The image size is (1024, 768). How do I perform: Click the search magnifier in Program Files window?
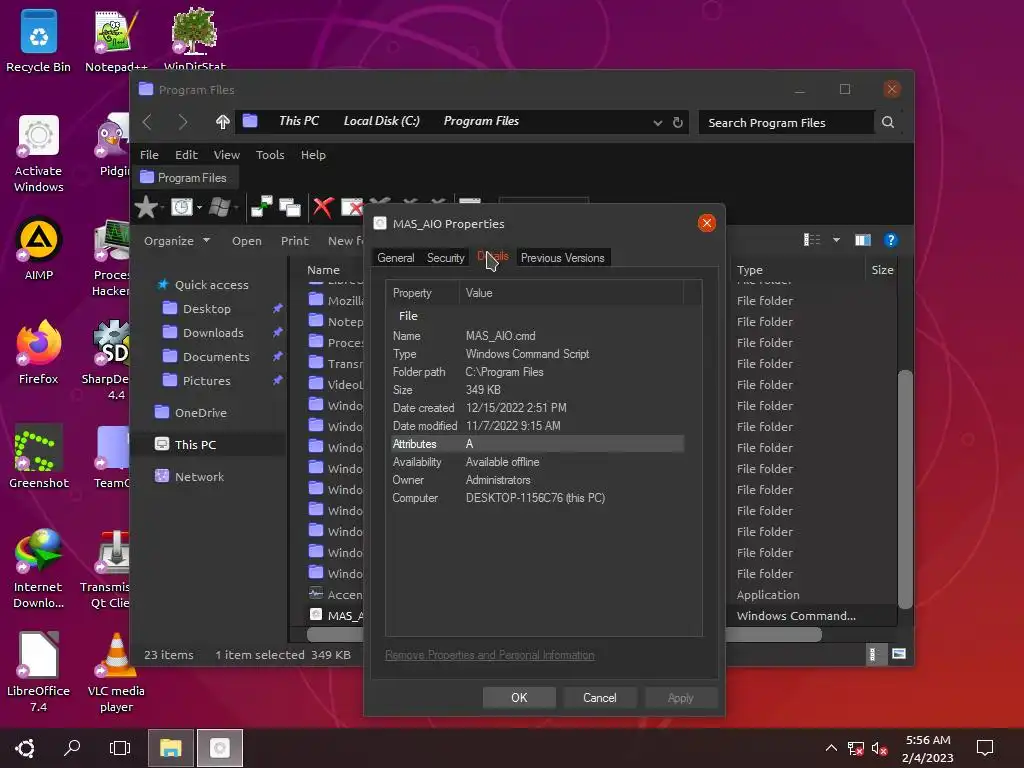(888, 122)
